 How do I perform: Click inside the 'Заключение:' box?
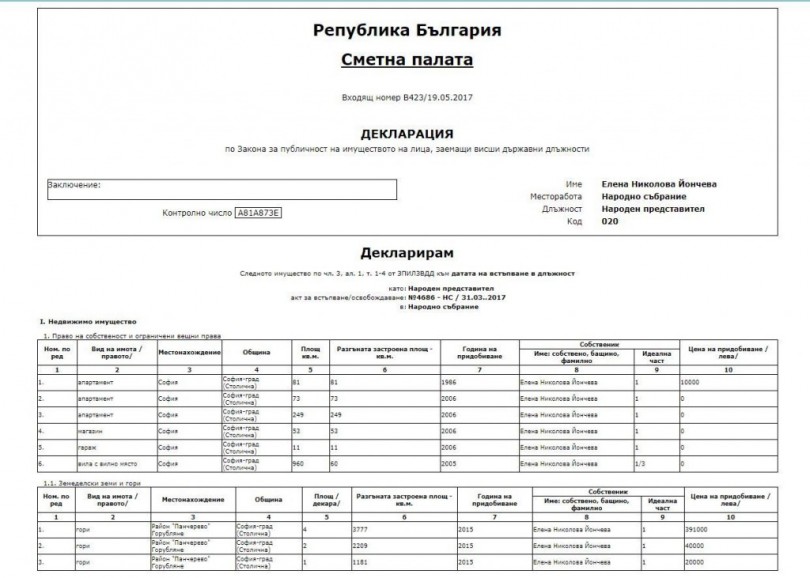point(222,190)
